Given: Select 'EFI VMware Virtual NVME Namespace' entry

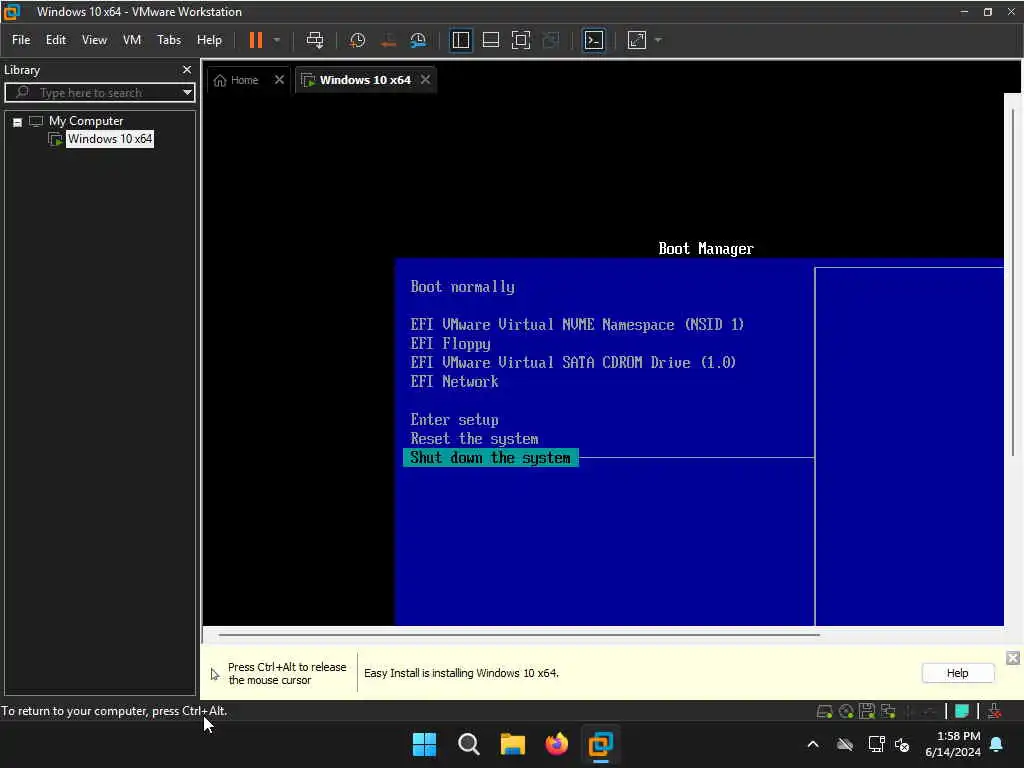Looking at the screenshot, I should (x=577, y=325).
